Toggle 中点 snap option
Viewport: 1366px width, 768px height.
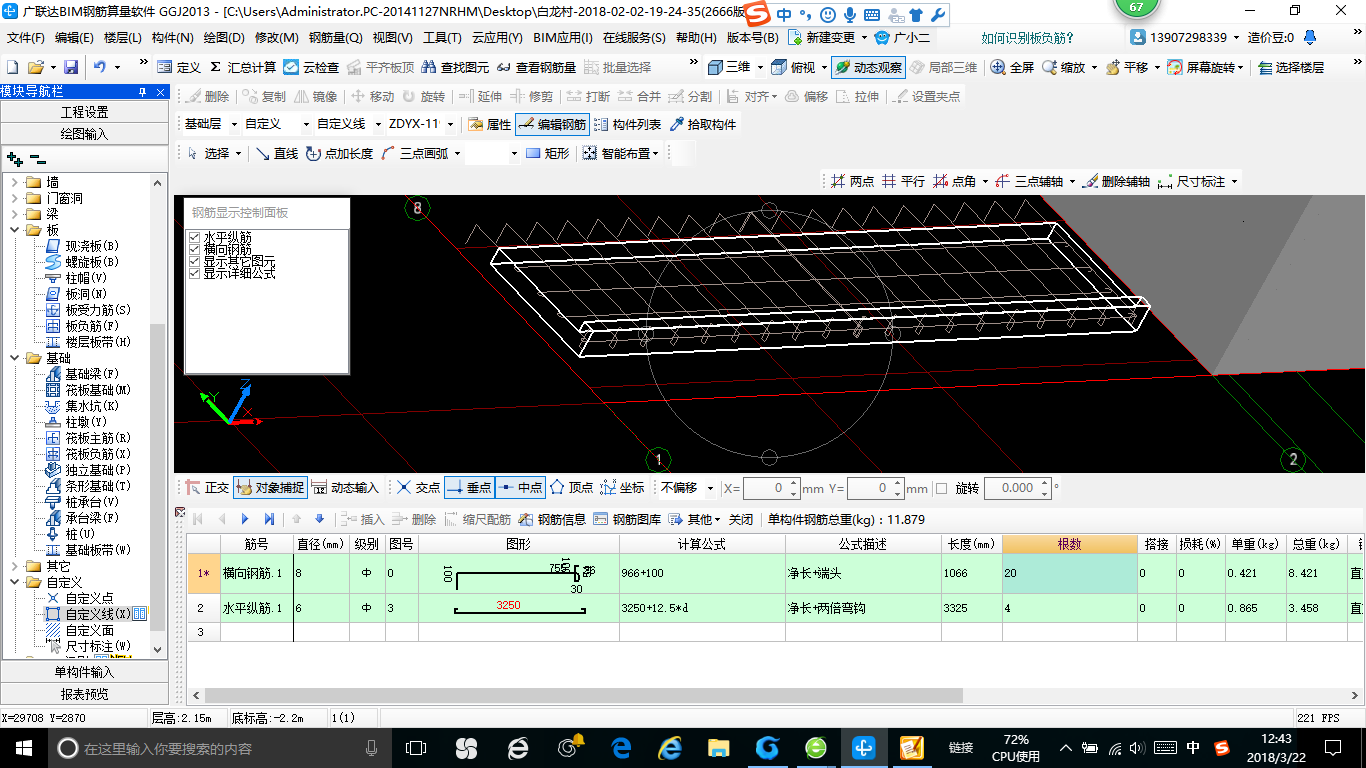point(520,488)
